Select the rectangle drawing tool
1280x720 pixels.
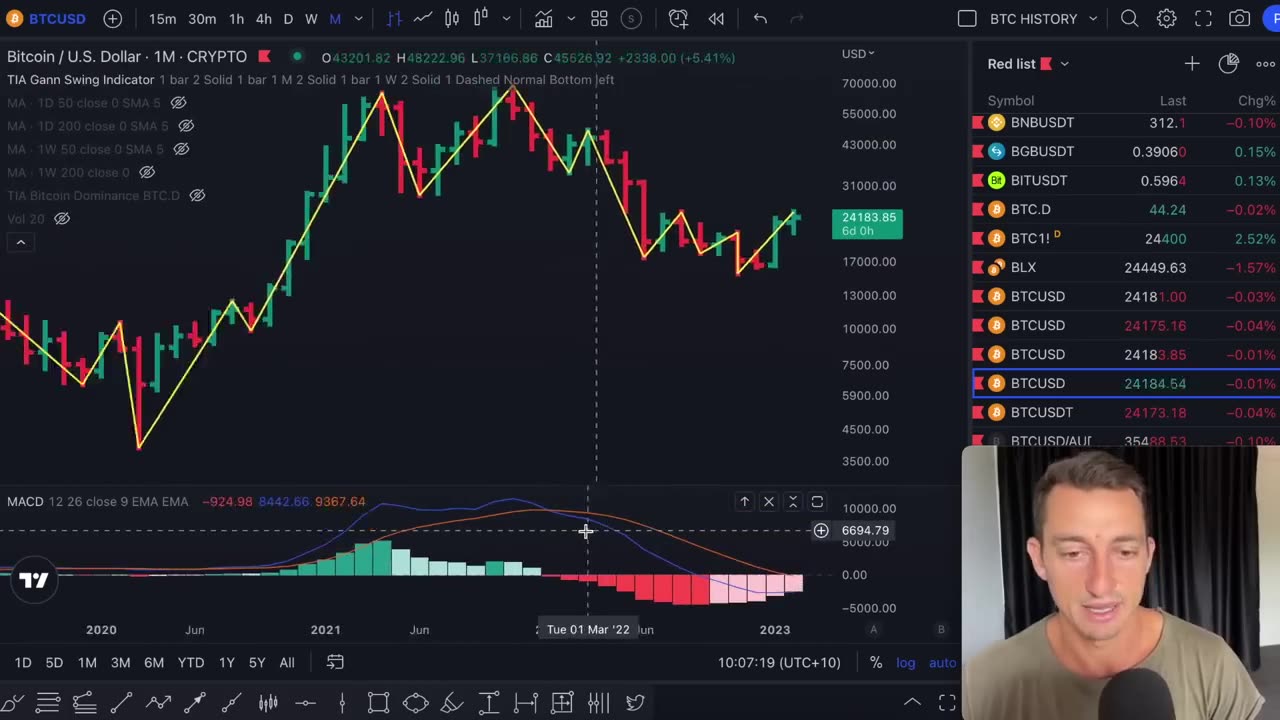click(x=378, y=703)
